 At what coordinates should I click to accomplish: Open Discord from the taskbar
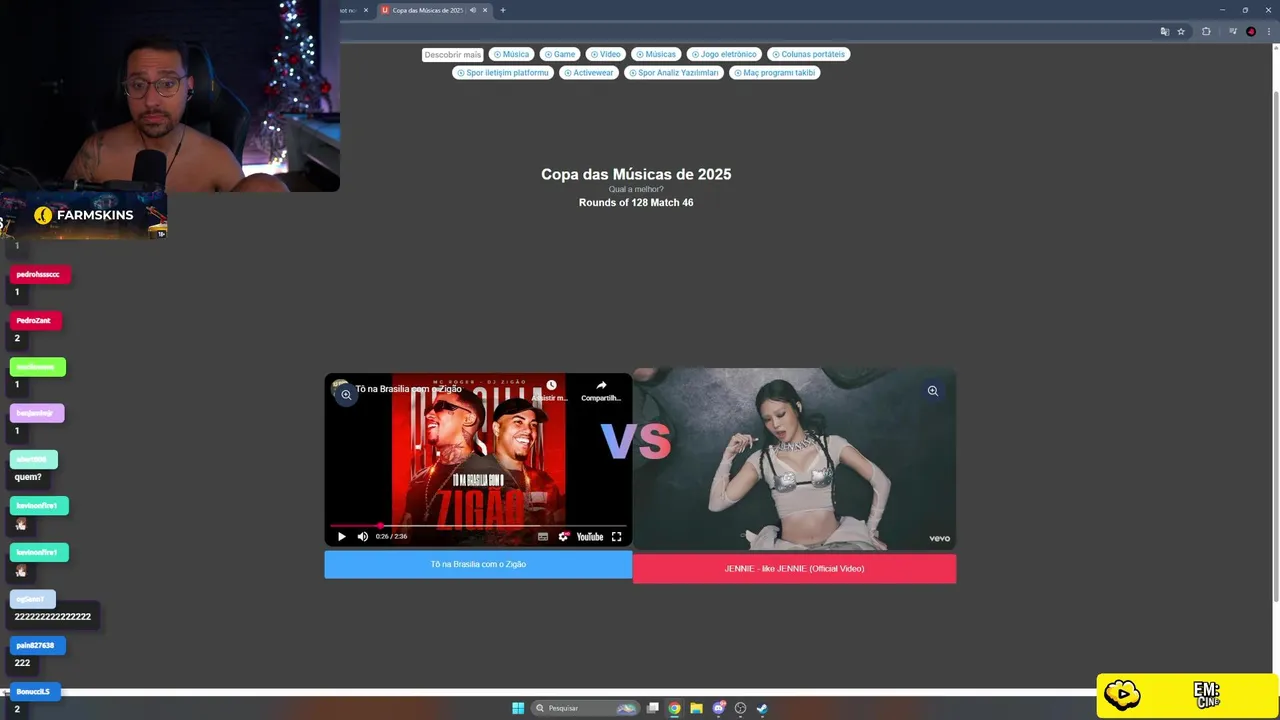pyautogui.click(x=718, y=708)
